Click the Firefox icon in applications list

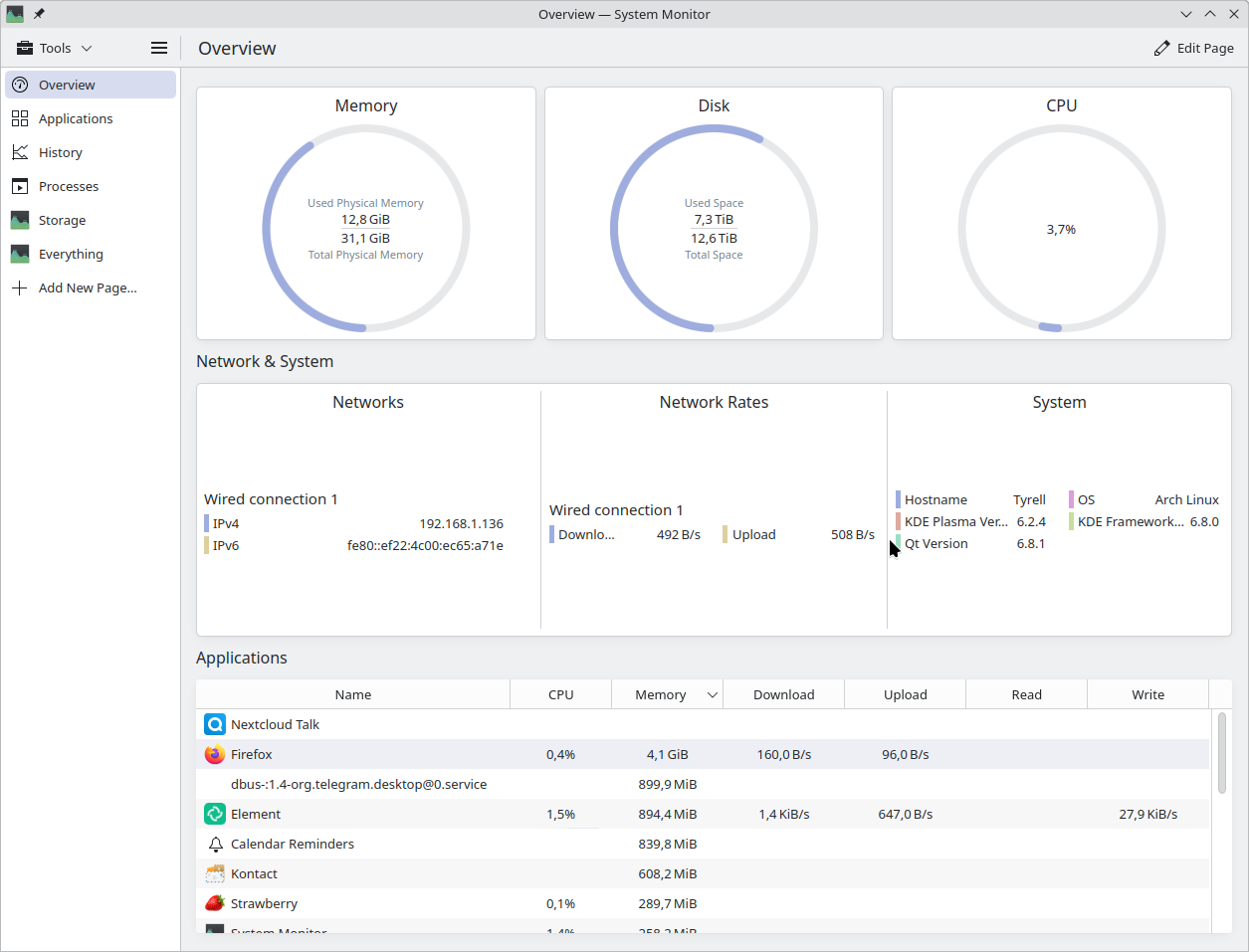point(215,754)
